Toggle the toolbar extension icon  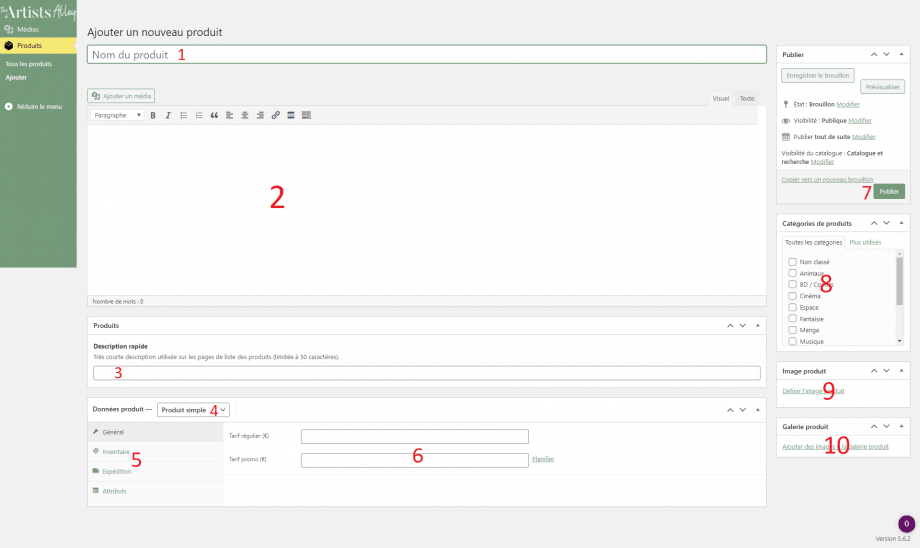click(306, 116)
